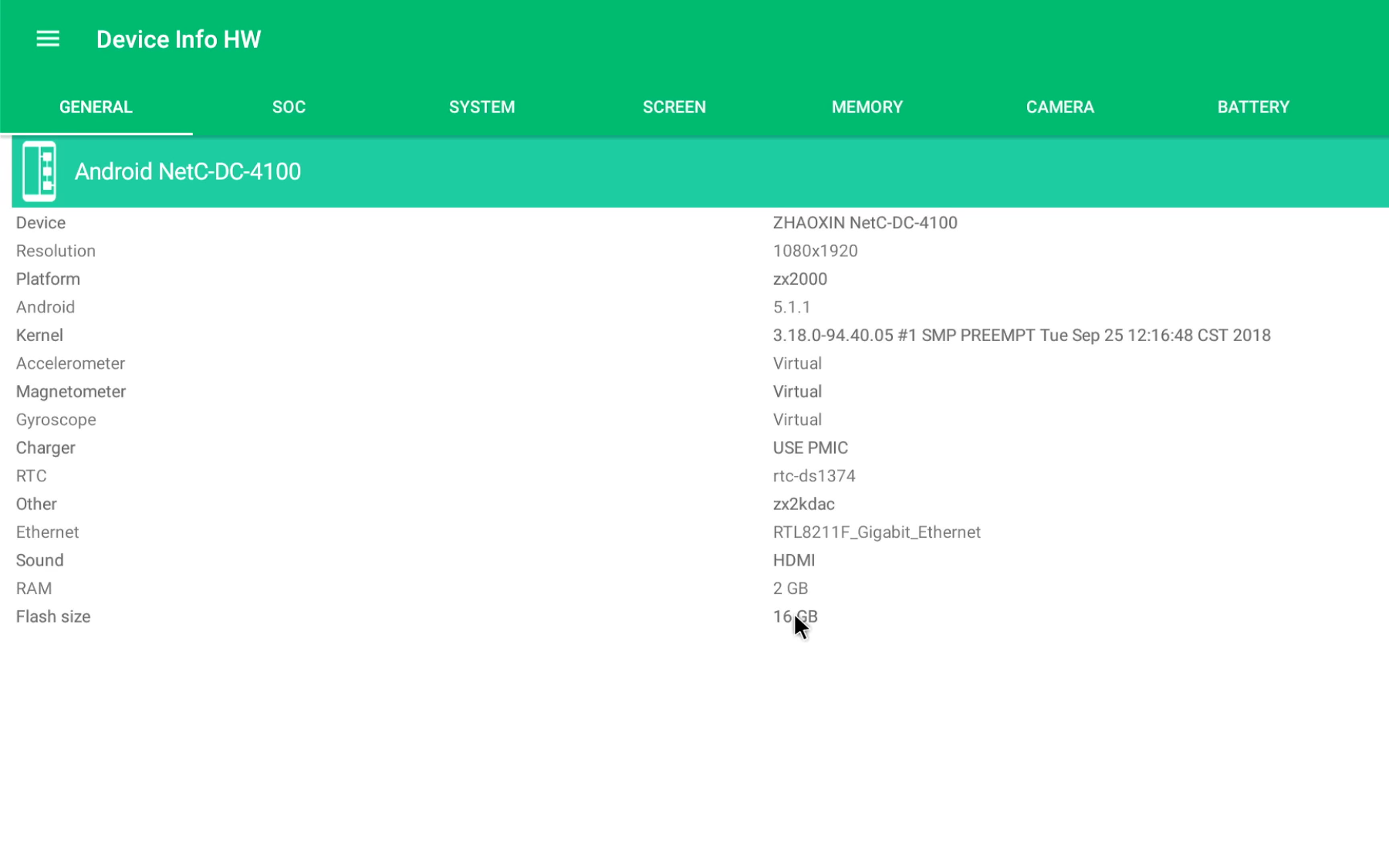Select the kernel version string
The width and height of the screenshot is (1389, 868).
(1022, 336)
